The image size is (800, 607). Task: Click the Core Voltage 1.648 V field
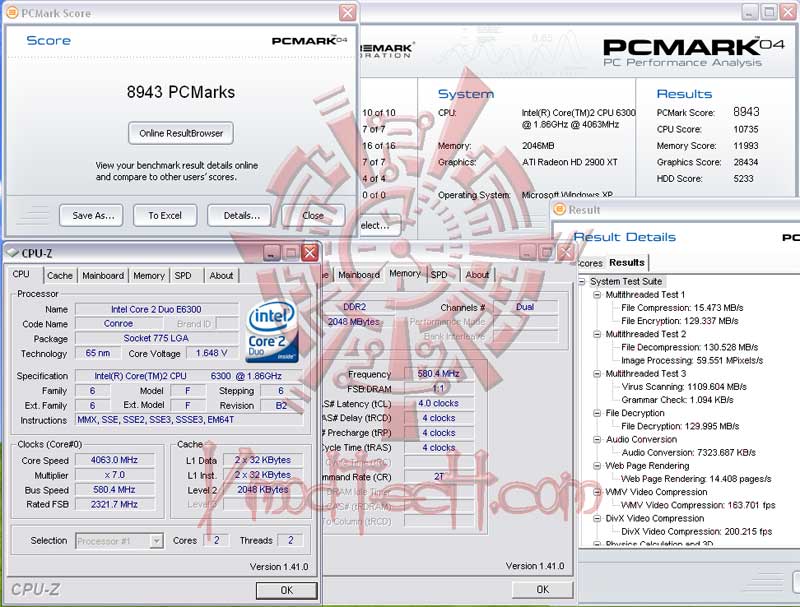pos(211,353)
